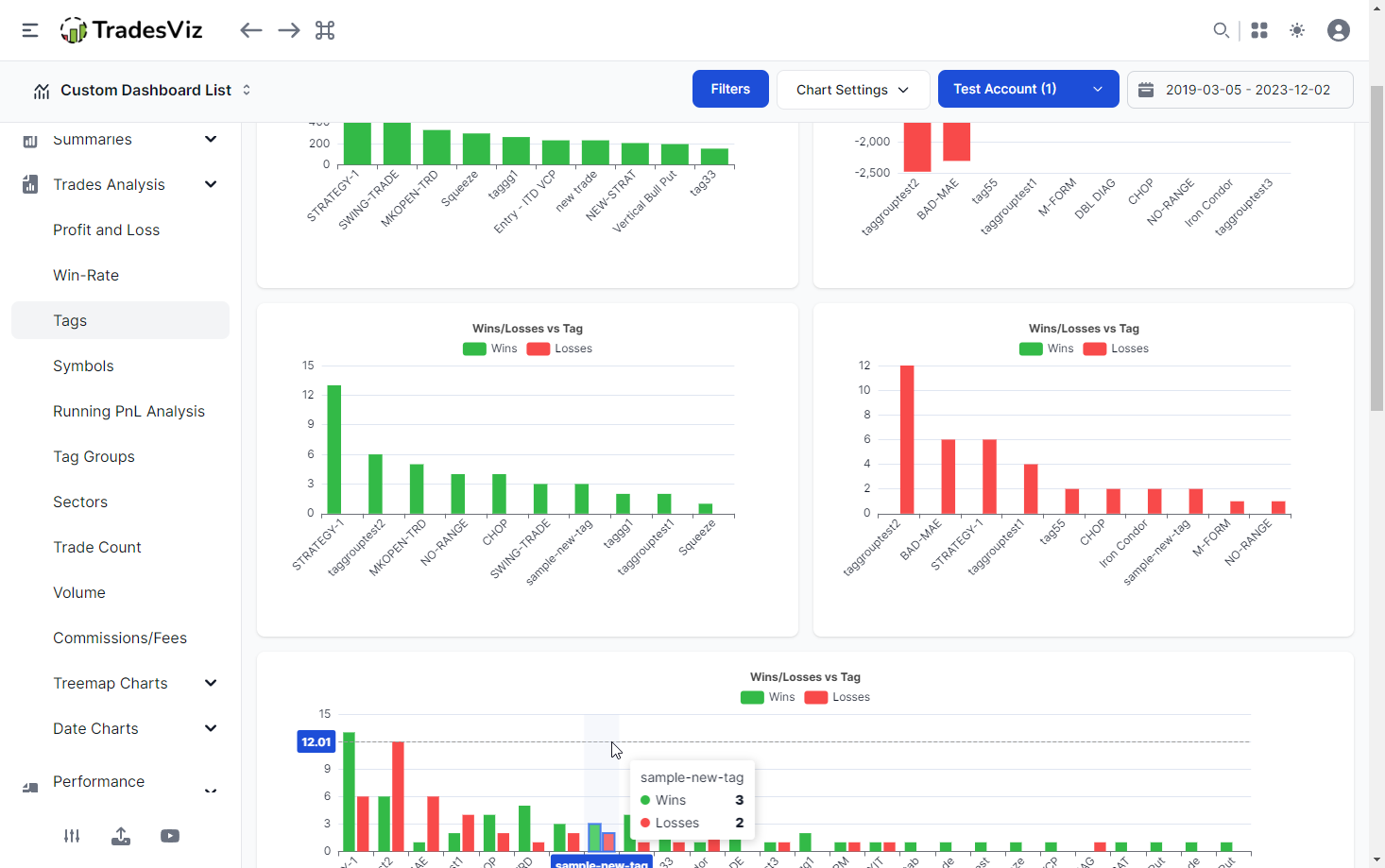Toggle light/dark theme mode
The height and width of the screenshot is (868, 1385).
pos(1297,30)
